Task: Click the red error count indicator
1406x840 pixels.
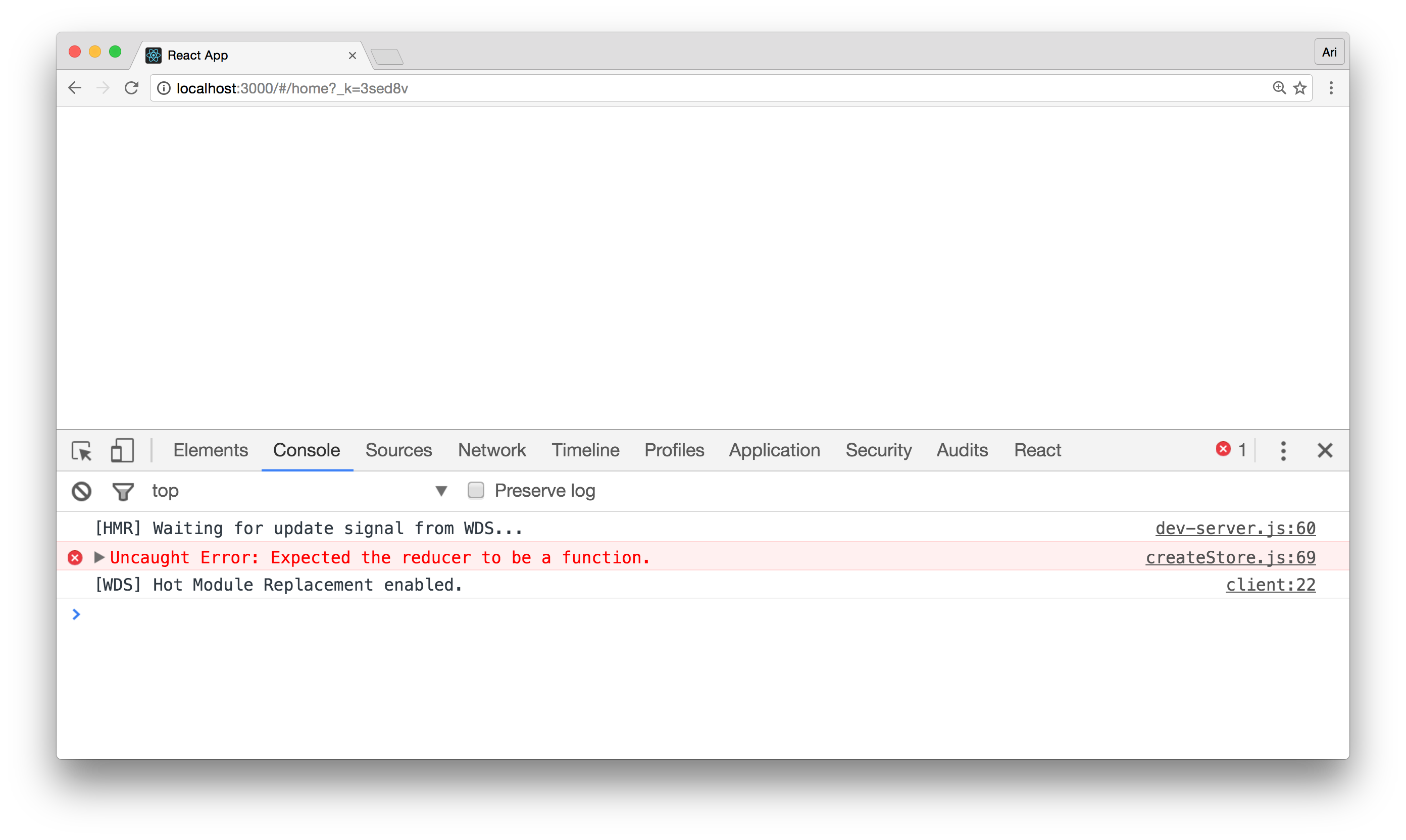Action: (1232, 450)
